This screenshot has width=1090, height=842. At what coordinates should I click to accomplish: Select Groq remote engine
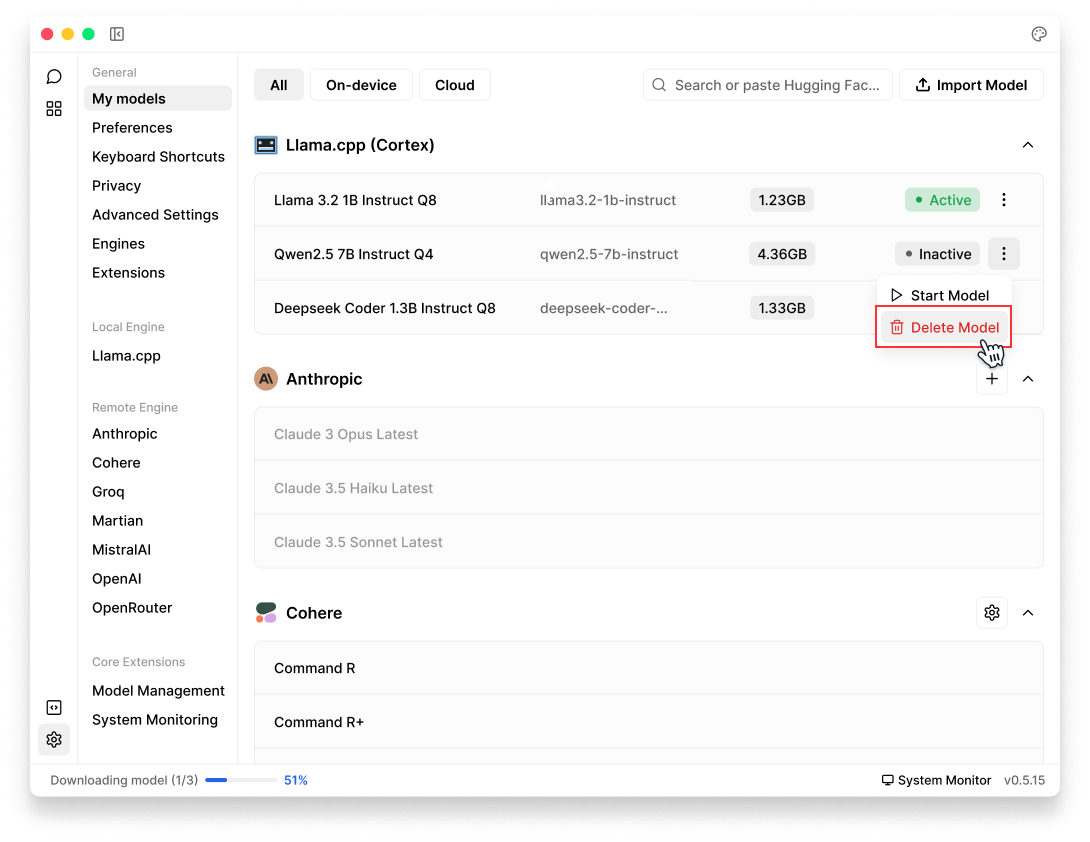[108, 492]
